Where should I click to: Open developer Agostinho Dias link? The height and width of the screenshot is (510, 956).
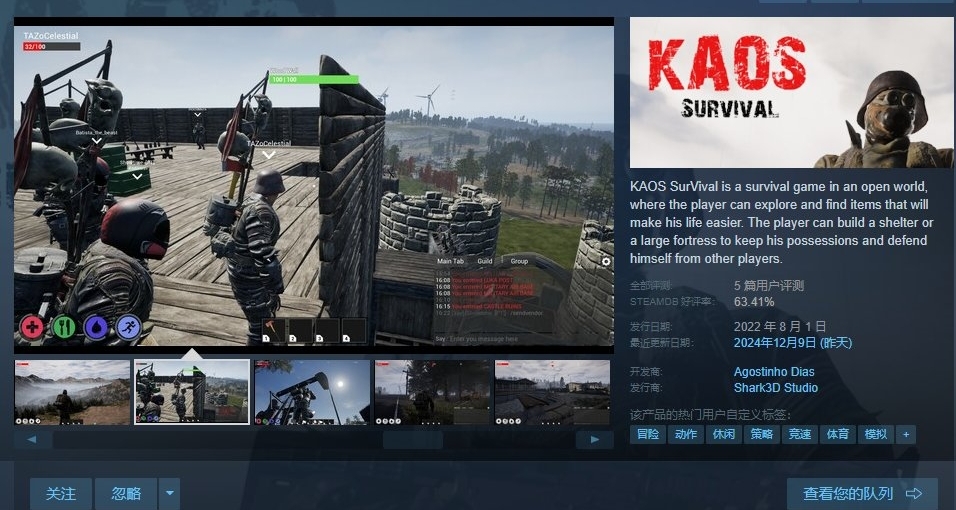(774, 372)
